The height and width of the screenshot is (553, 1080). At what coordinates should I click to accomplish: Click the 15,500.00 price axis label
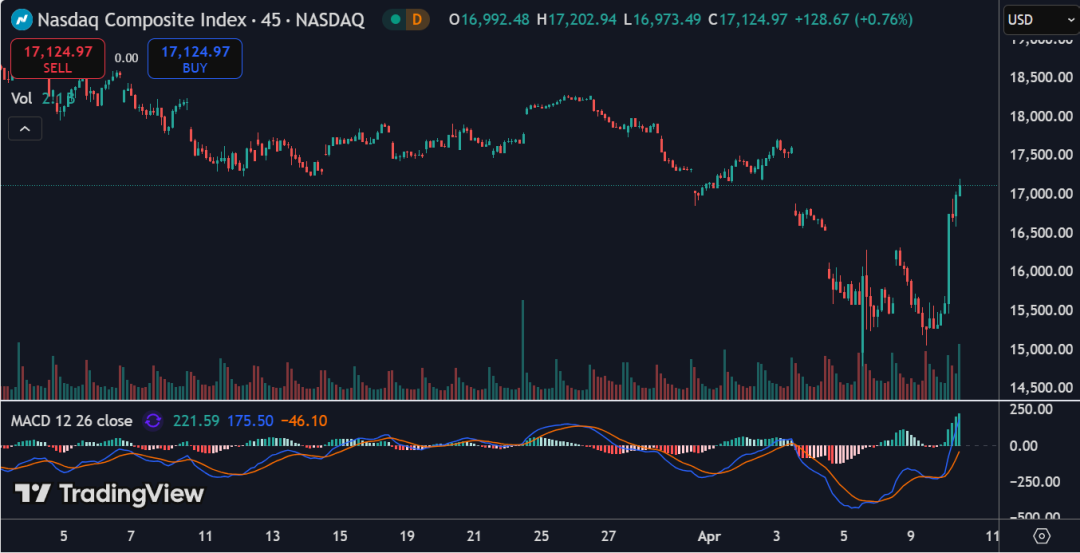point(1041,311)
